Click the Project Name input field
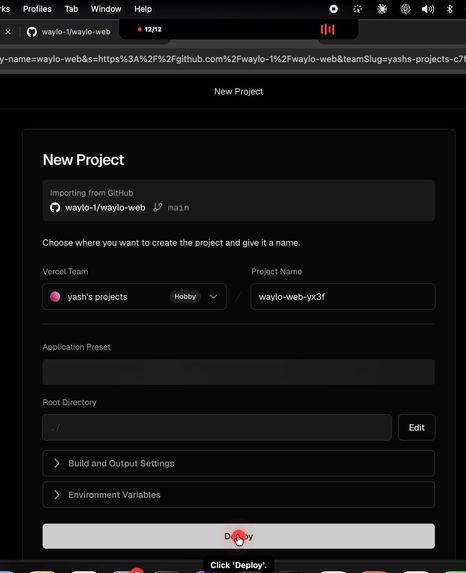 tap(343, 296)
